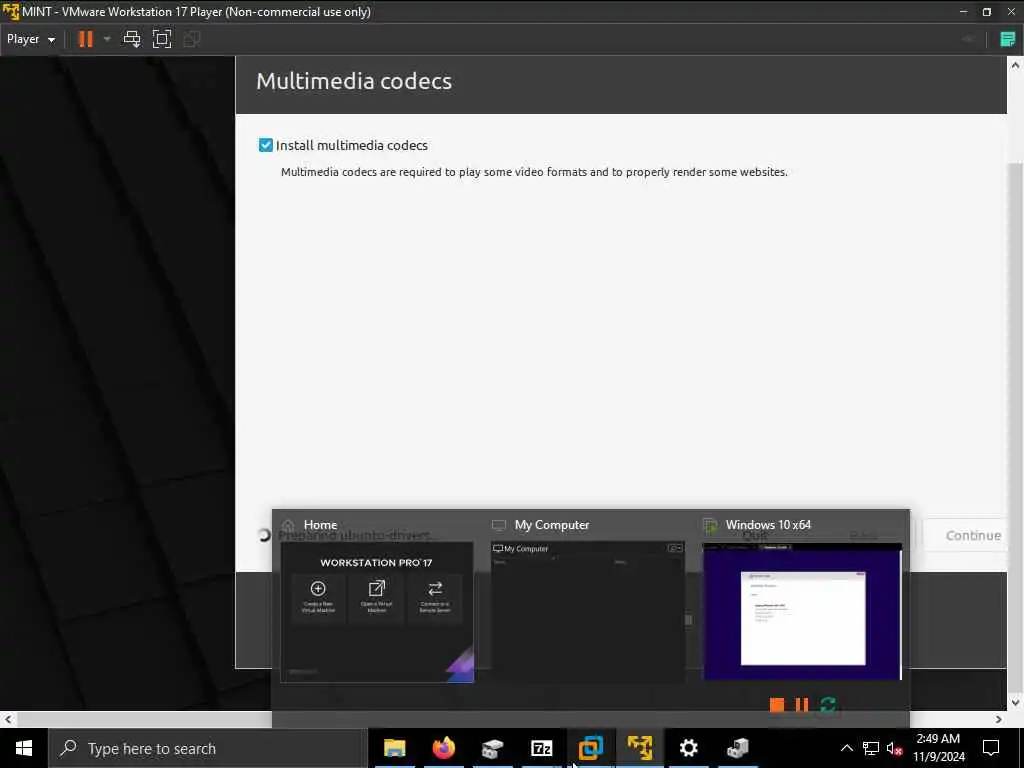Open the clock showing 2:49 AM
Screen dimensions: 1024x768
(938, 748)
